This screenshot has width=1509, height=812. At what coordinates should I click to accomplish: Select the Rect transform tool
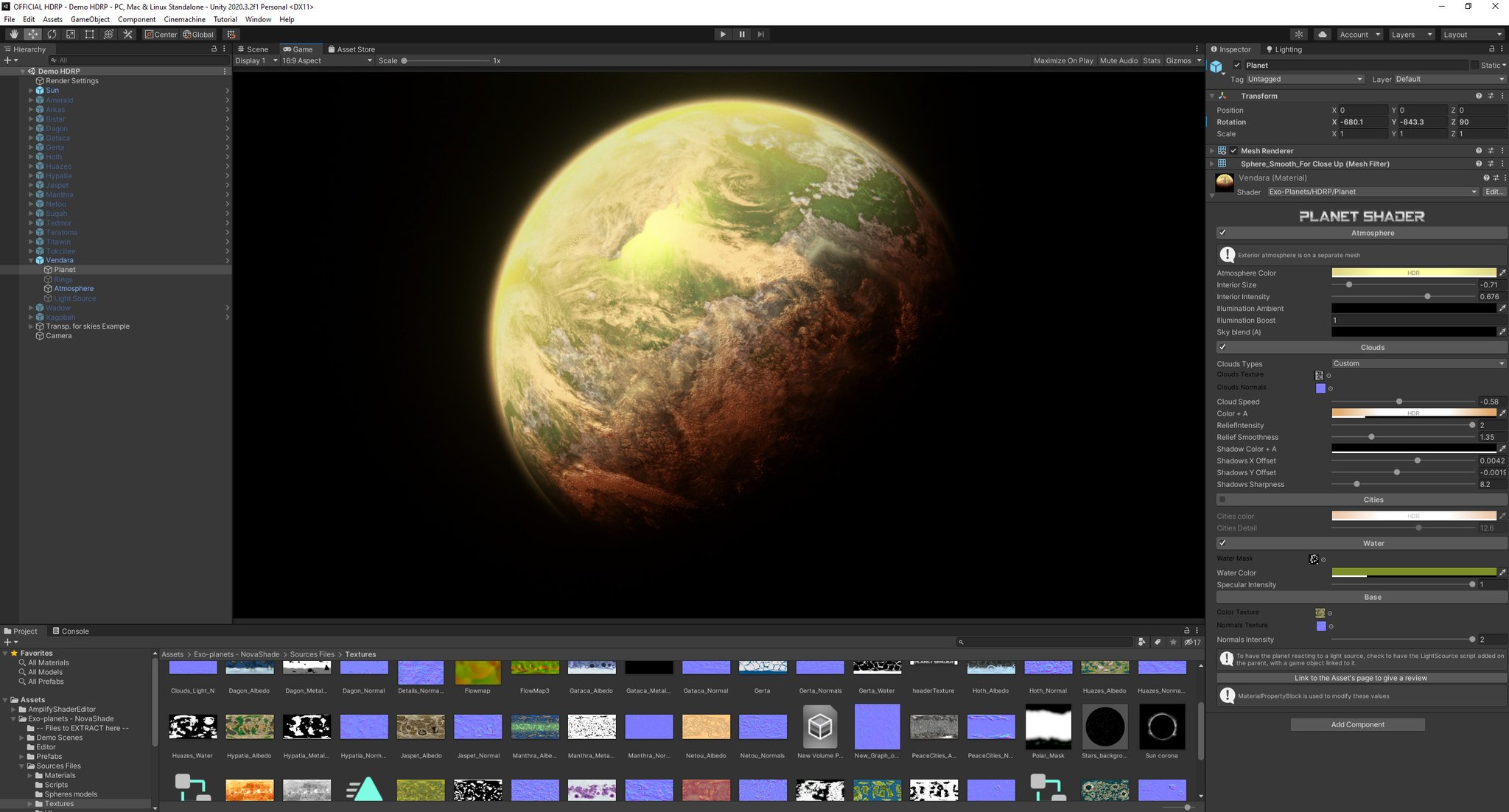tap(89, 35)
